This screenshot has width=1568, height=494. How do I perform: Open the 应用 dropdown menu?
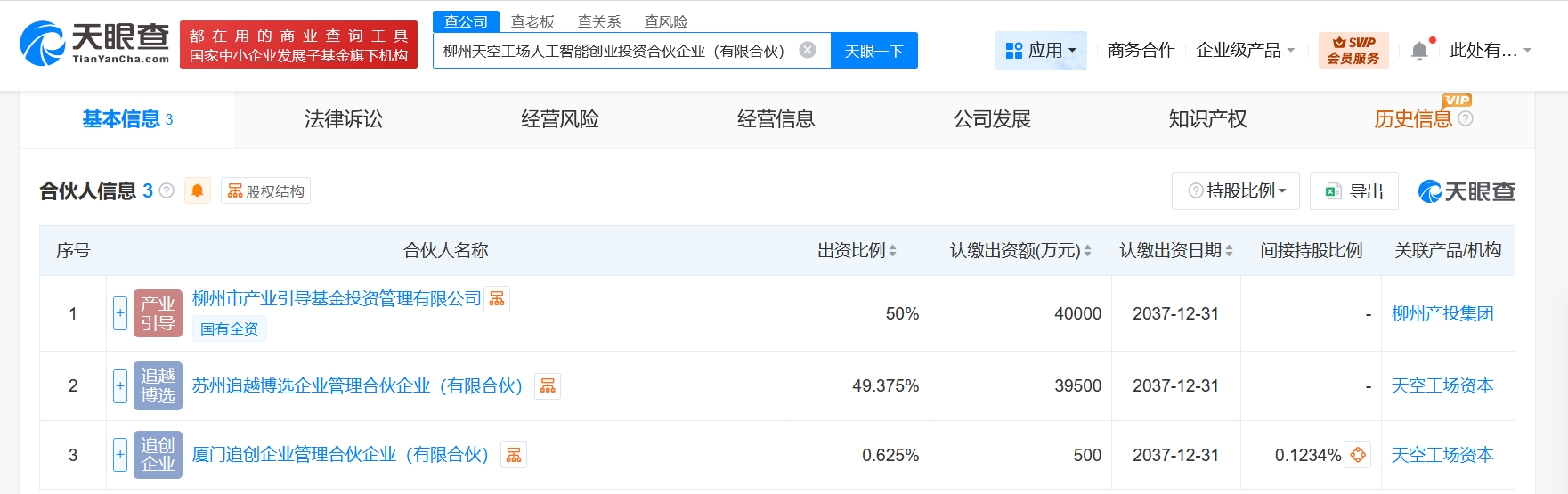tap(1040, 51)
